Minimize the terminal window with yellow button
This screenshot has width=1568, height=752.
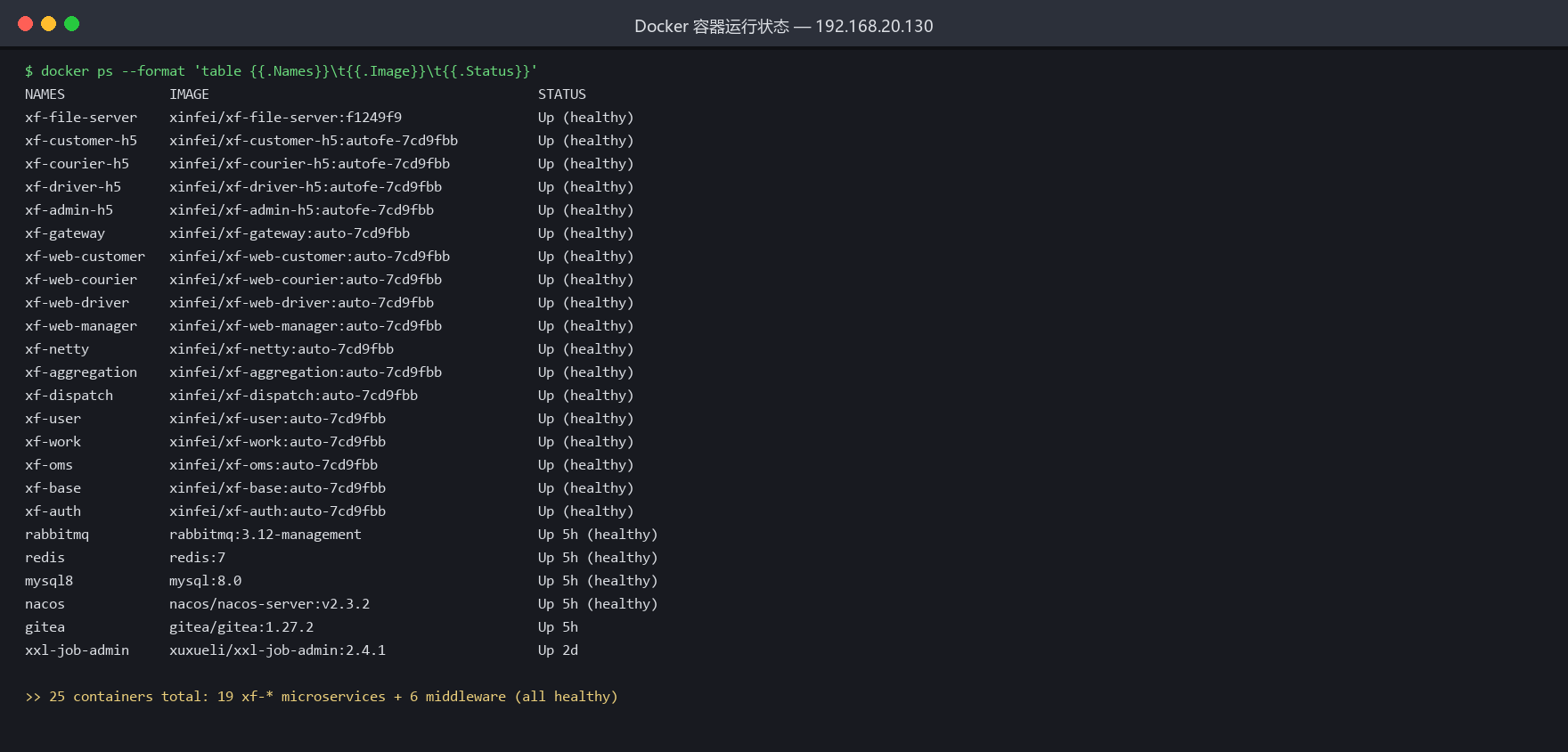click(x=49, y=24)
